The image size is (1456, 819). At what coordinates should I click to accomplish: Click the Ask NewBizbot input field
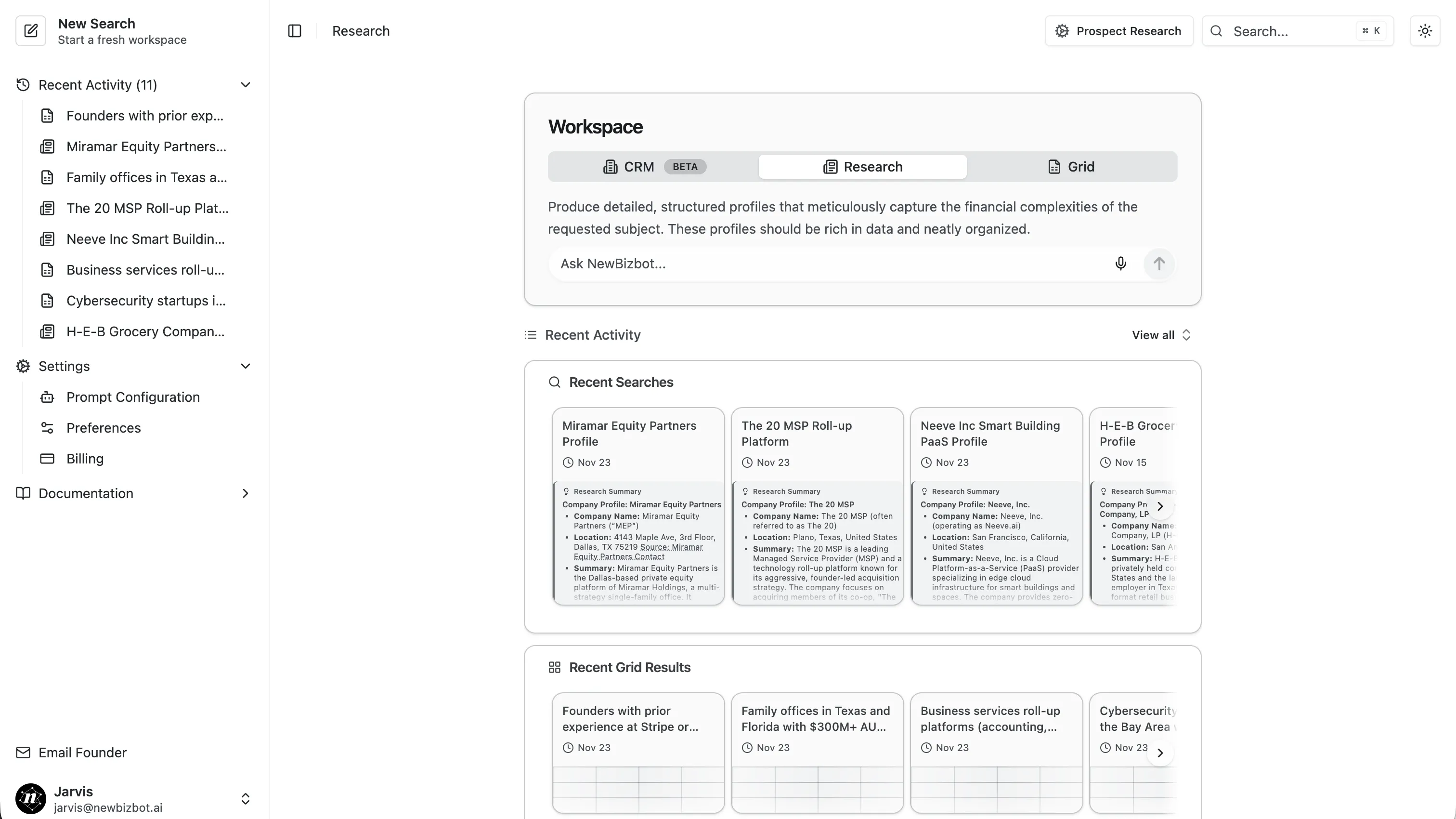pos(791,263)
